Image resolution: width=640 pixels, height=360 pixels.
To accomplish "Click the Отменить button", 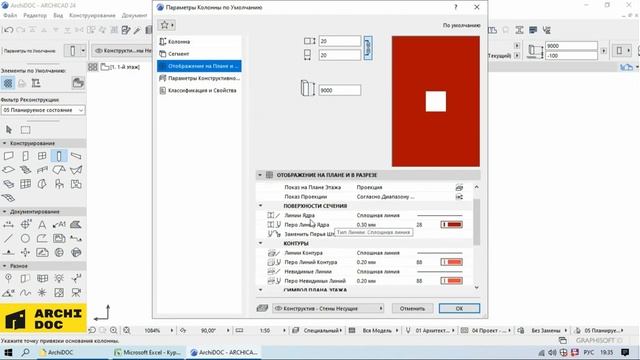I will (x=412, y=309).
